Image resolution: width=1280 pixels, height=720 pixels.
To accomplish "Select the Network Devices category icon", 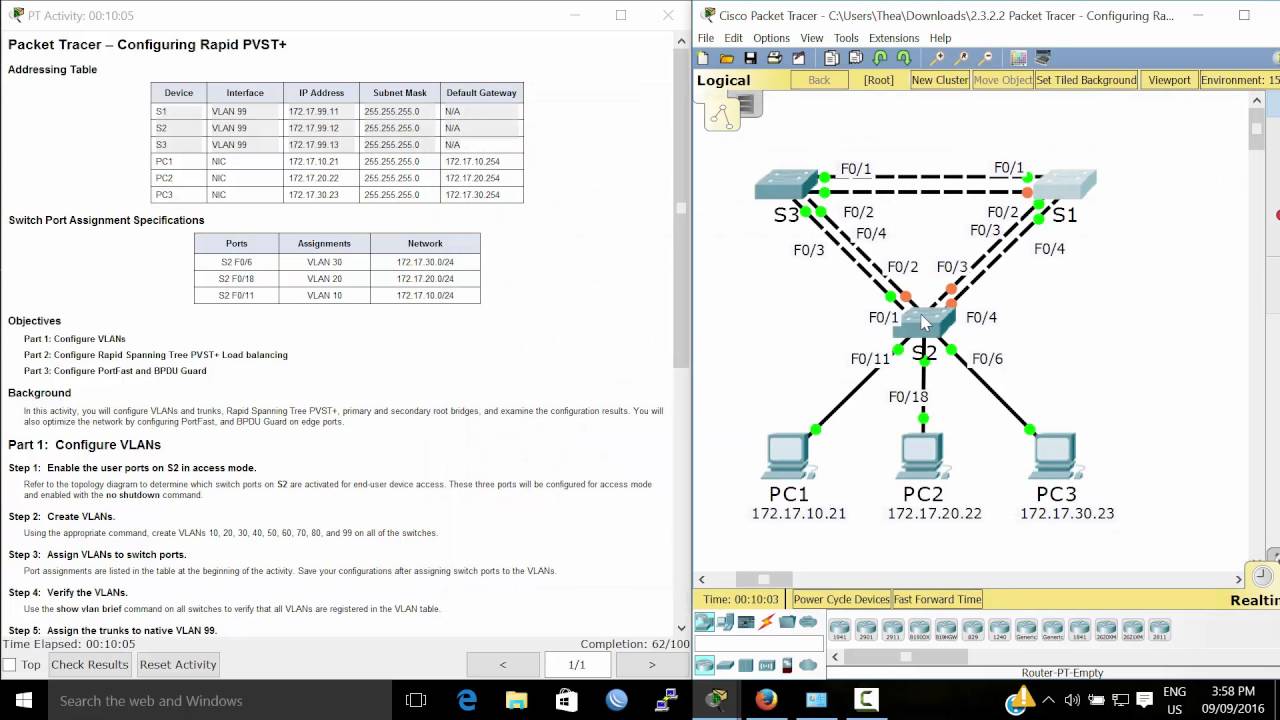I will pos(705,622).
